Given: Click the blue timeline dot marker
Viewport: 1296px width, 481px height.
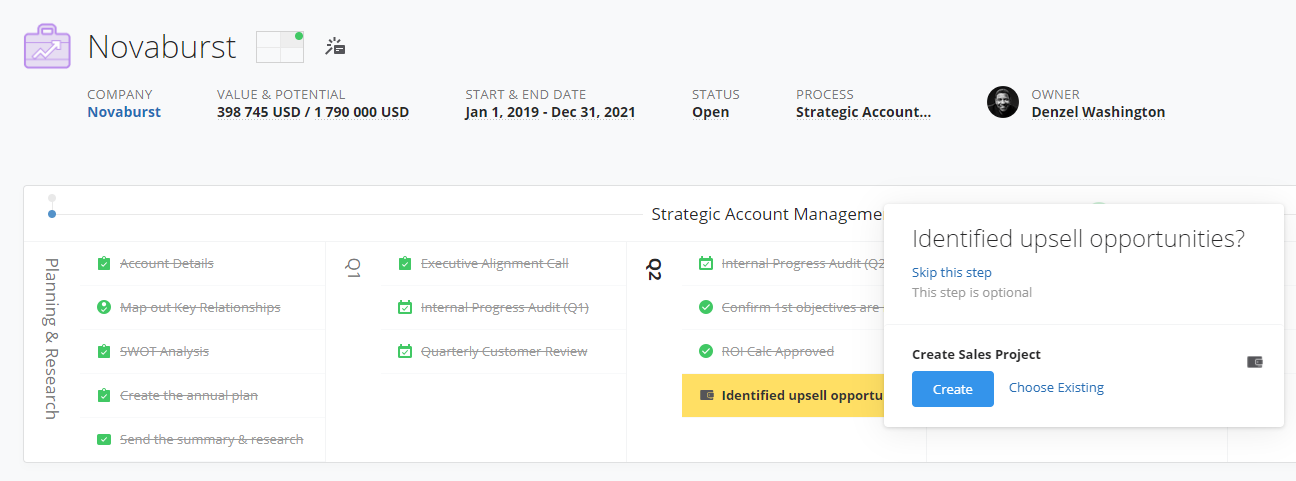Looking at the screenshot, I should (52, 214).
